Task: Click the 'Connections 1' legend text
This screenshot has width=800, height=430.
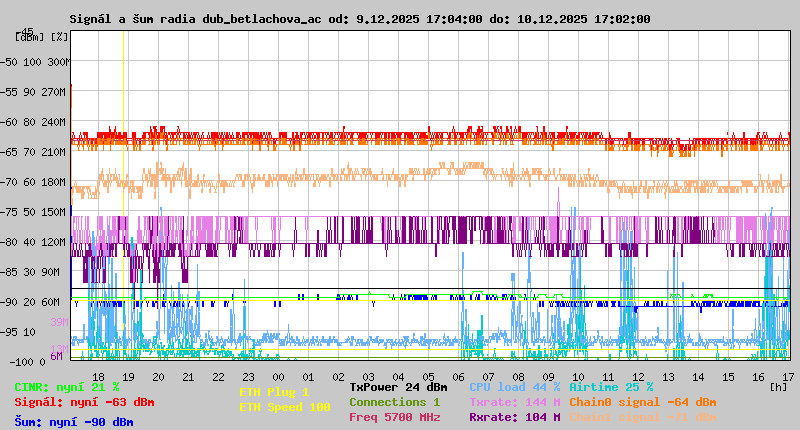Action: [x=394, y=402]
